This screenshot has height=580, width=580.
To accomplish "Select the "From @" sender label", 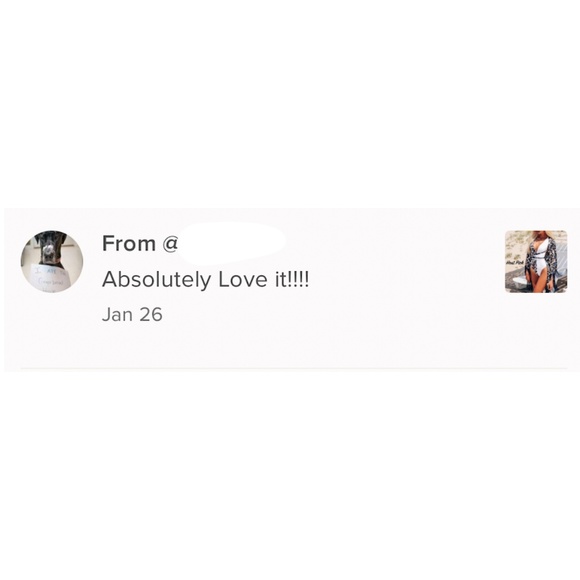I will tap(140, 243).
